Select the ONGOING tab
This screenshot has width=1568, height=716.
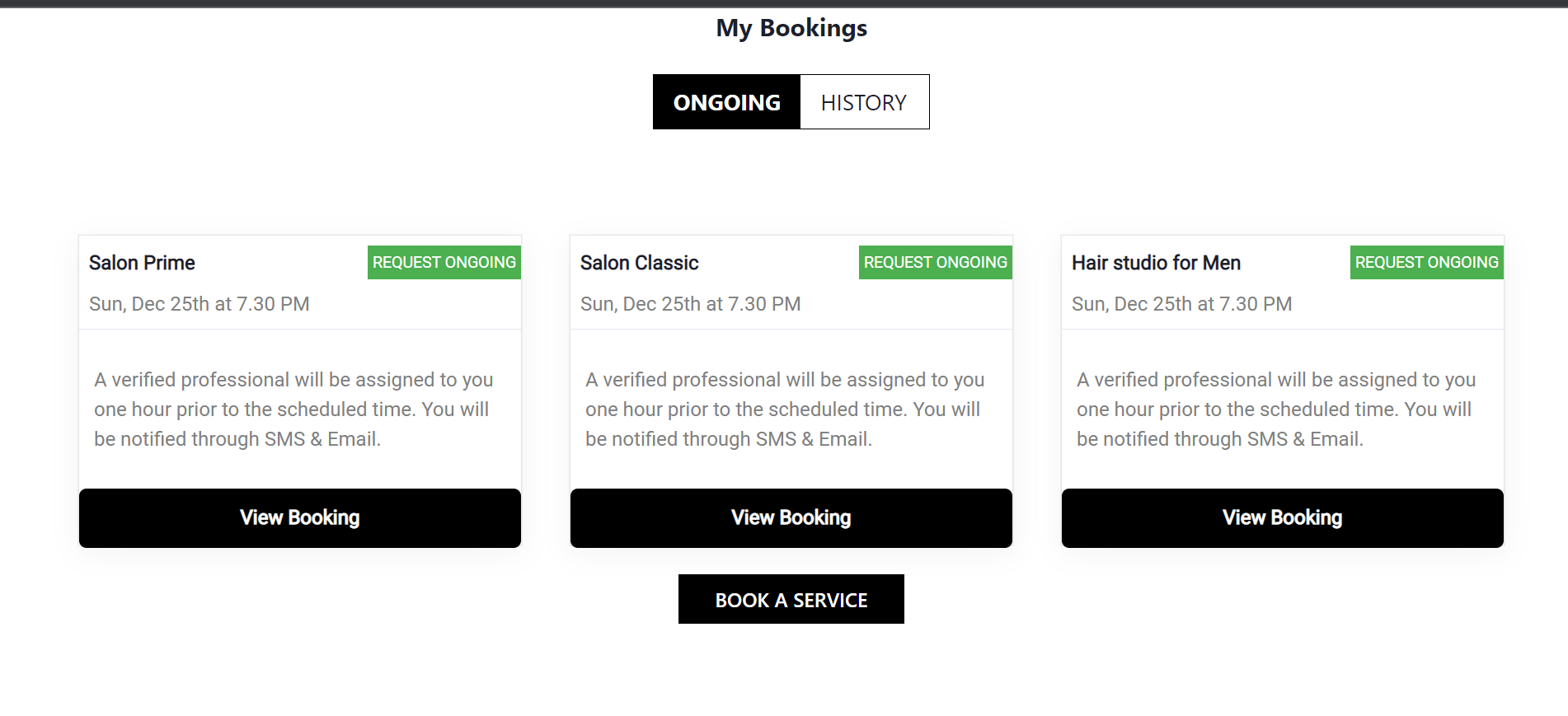(x=726, y=101)
